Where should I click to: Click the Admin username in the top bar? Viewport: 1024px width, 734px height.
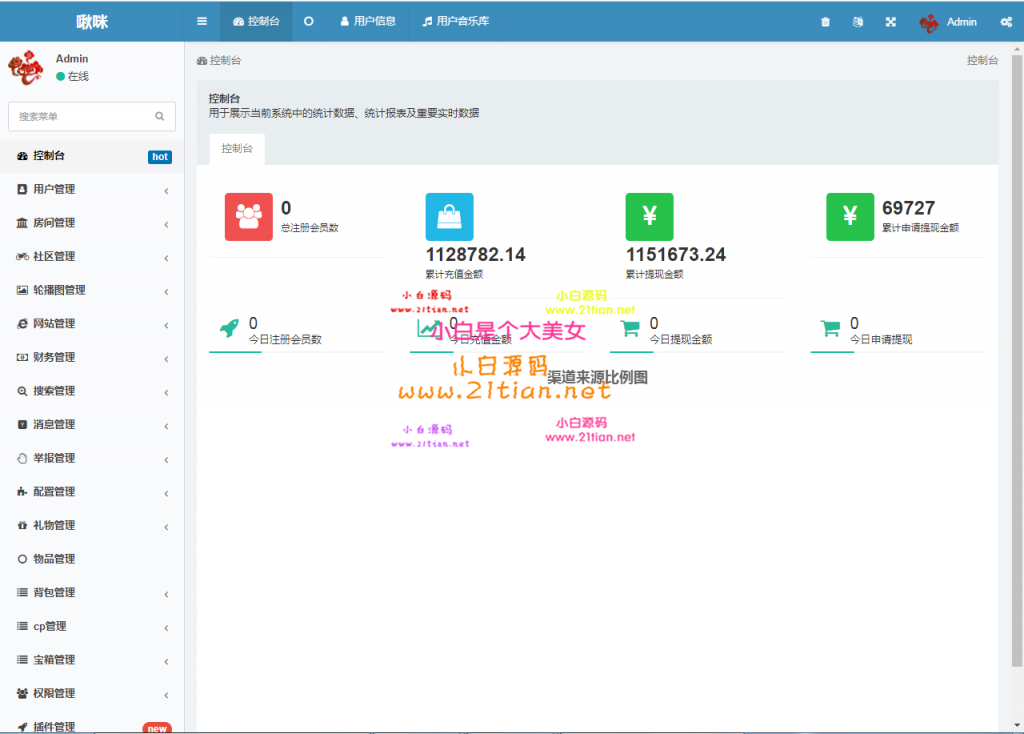[962, 22]
